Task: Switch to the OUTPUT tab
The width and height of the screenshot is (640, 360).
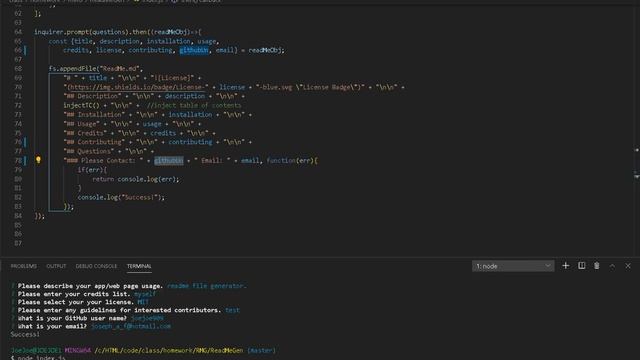Action: pyautogui.click(x=56, y=266)
